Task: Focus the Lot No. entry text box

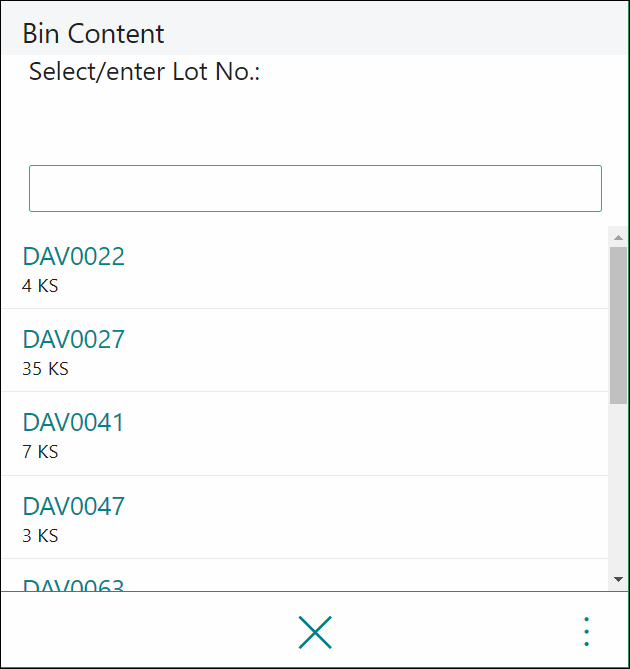Action: (x=315, y=188)
